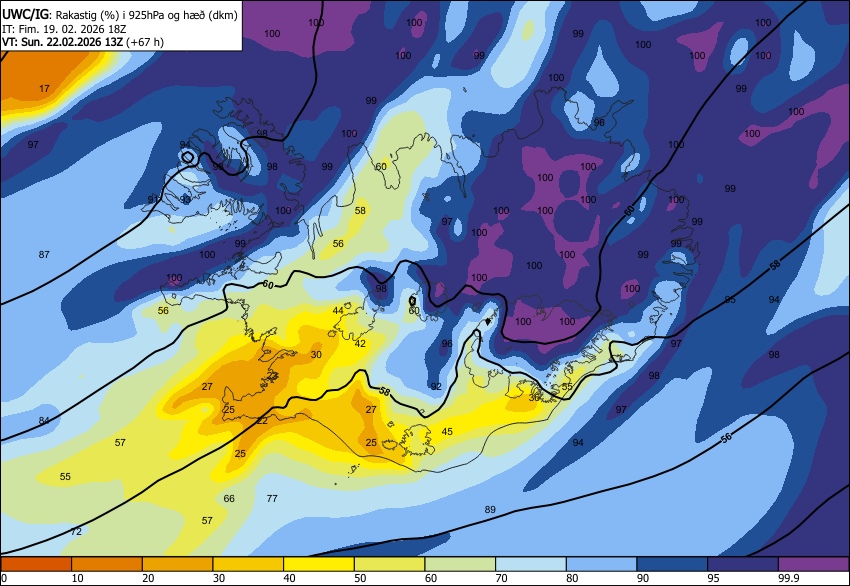Click the 70–80 light blue legend swatch
850x586 pixels.
[x=531, y=564]
